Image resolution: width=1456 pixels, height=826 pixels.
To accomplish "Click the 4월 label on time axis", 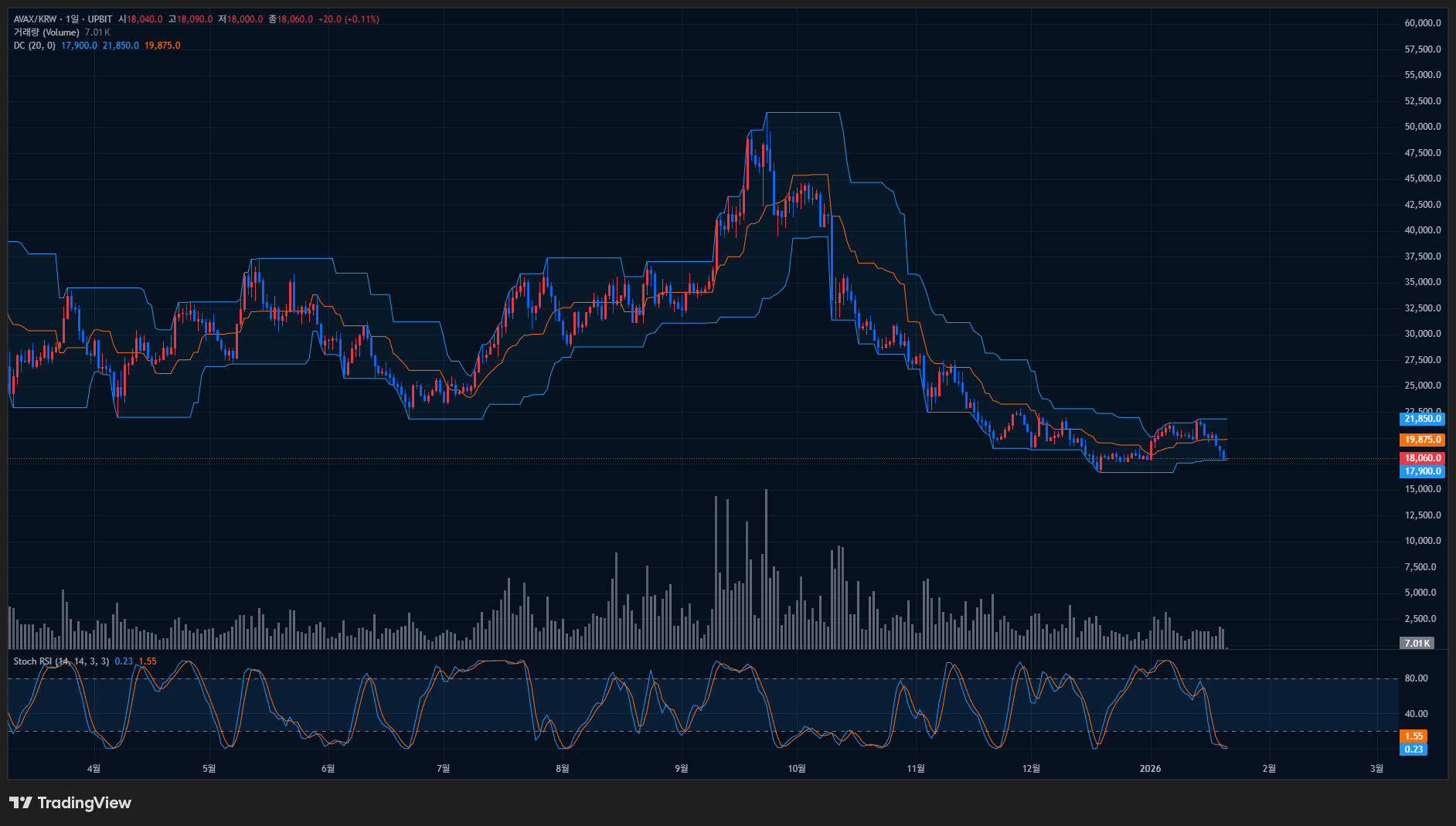I will (94, 768).
